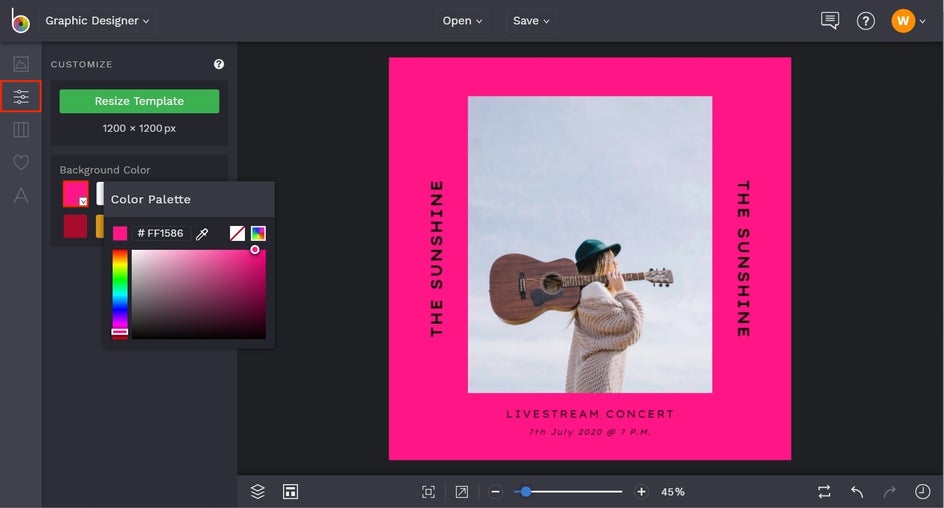This screenshot has width=944, height=508.
Task: Click the saturation brightness gradient picker
Action: pos(199,294)
